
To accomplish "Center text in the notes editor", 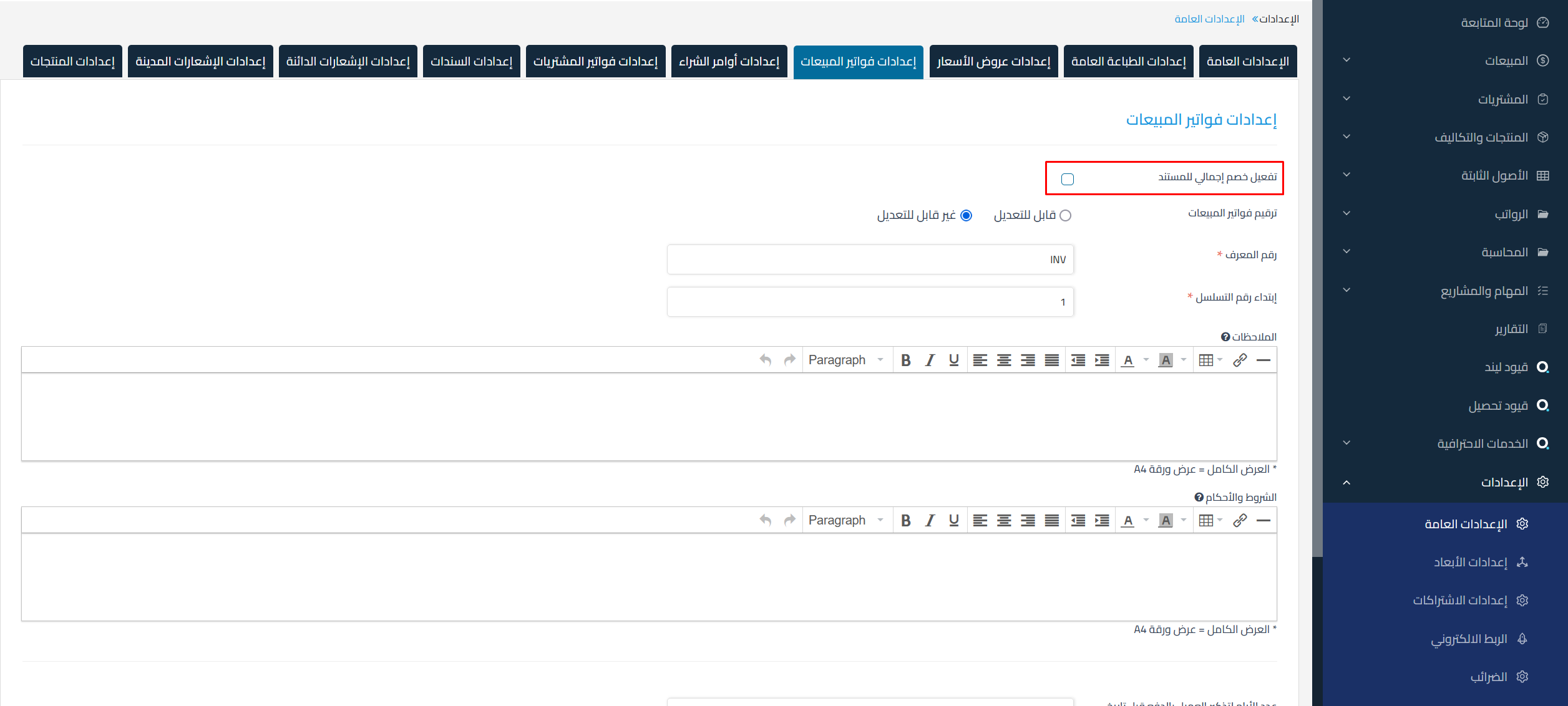I will pyautogui.click(x=1004, y=360).
